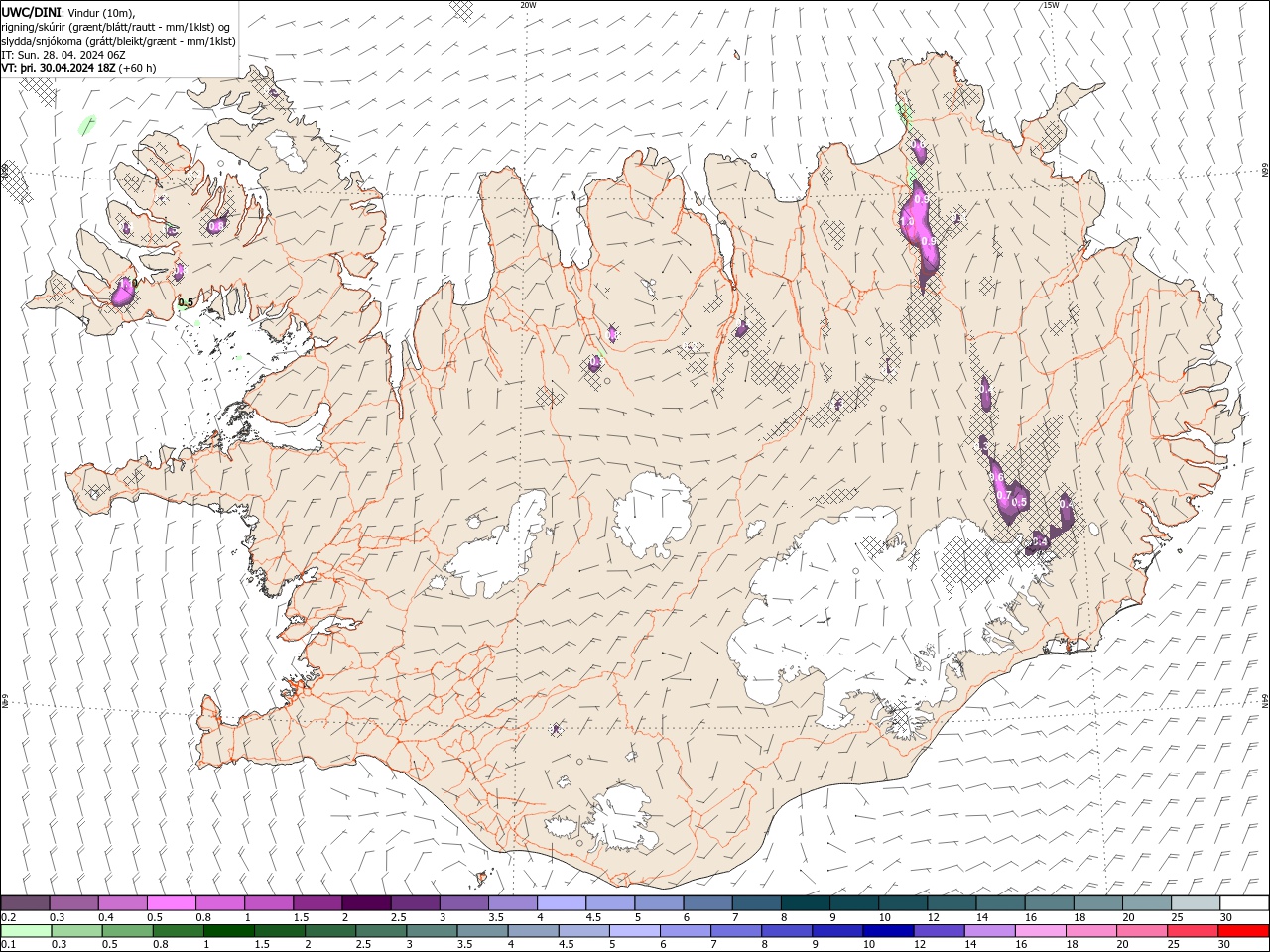Pick the lower legend swatch between 0.5 and 0.8

(x=128, y=931)
